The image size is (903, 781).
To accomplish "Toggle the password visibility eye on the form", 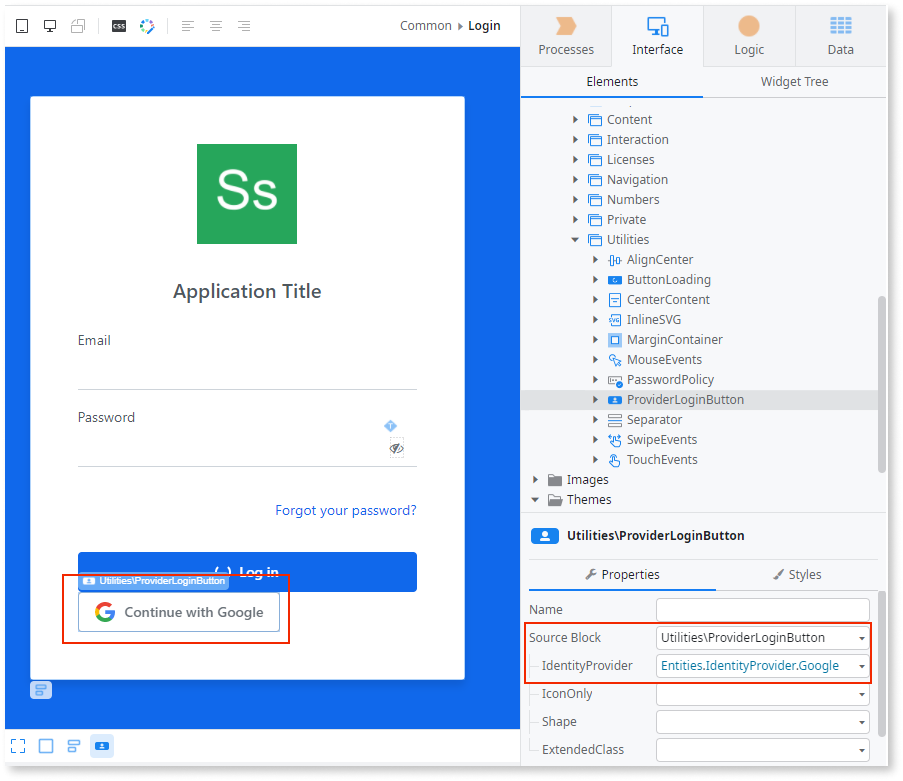I will [x=397, y=448].
